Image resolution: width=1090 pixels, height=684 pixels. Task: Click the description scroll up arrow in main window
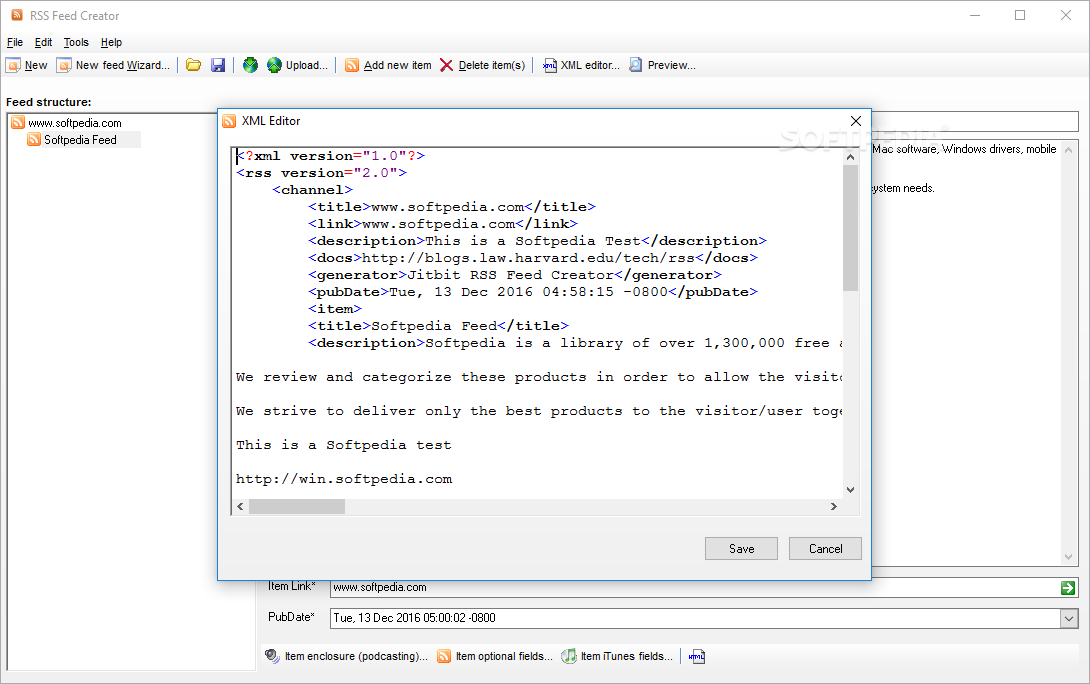pos(1068,149)
